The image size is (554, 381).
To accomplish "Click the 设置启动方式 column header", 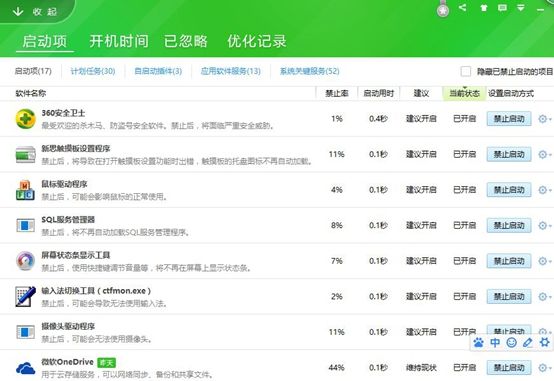I will (511, 93).
